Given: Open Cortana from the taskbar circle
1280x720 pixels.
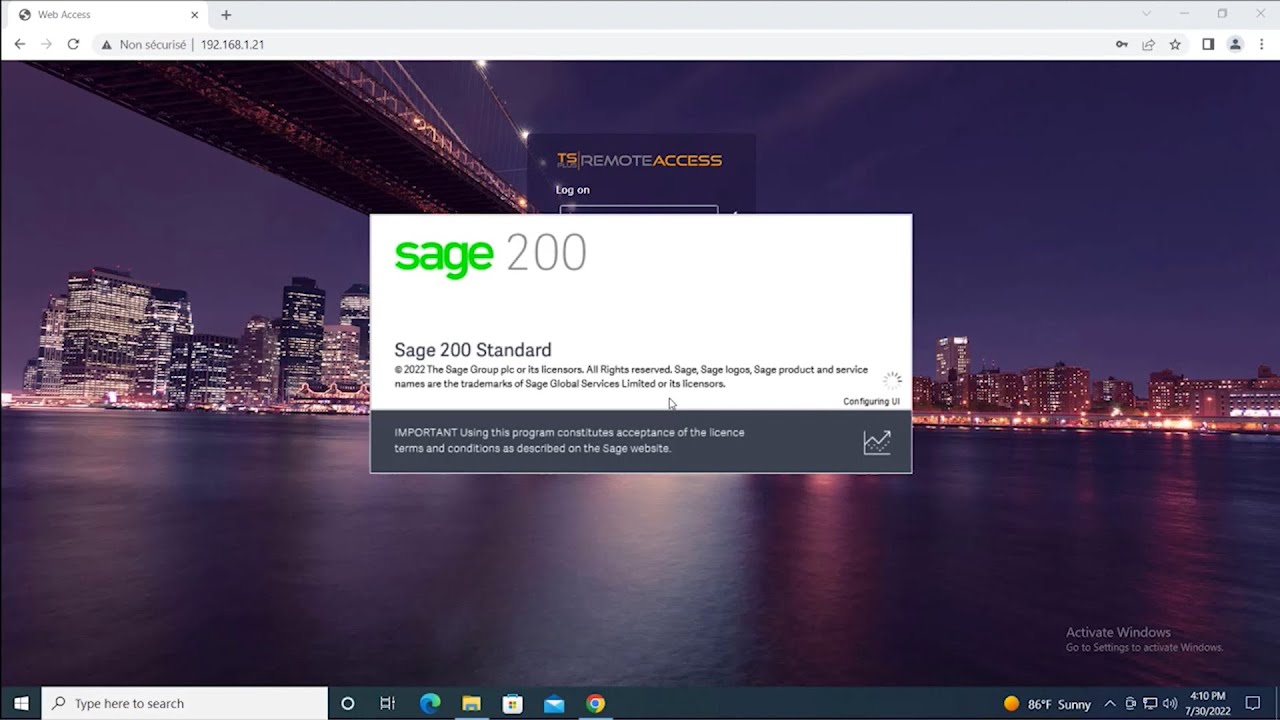Looking at the screenshot, I should (347, 703).
